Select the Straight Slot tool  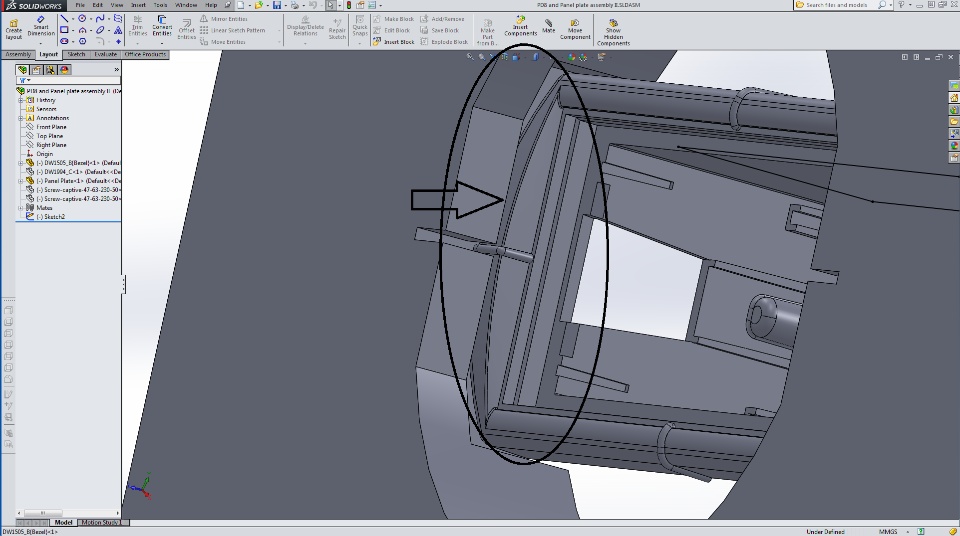tap(64, 41)
